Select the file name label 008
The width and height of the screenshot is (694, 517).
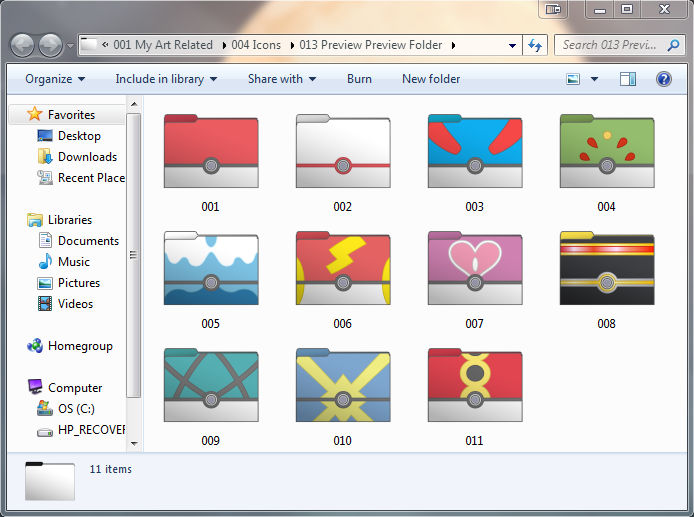607,324
